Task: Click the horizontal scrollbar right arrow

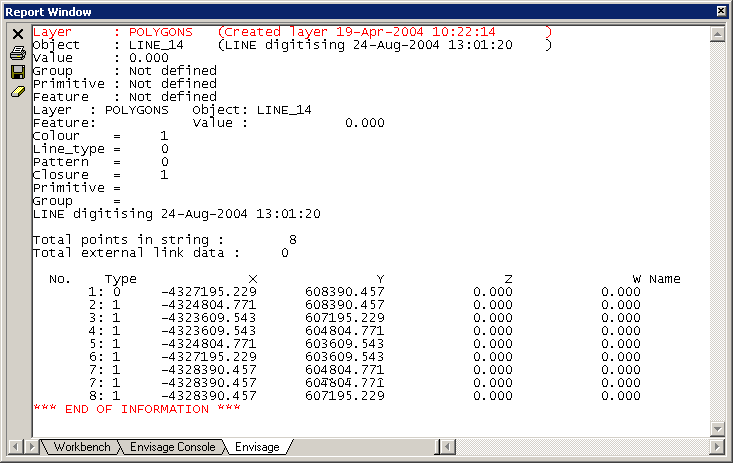Action: [717, 447]
